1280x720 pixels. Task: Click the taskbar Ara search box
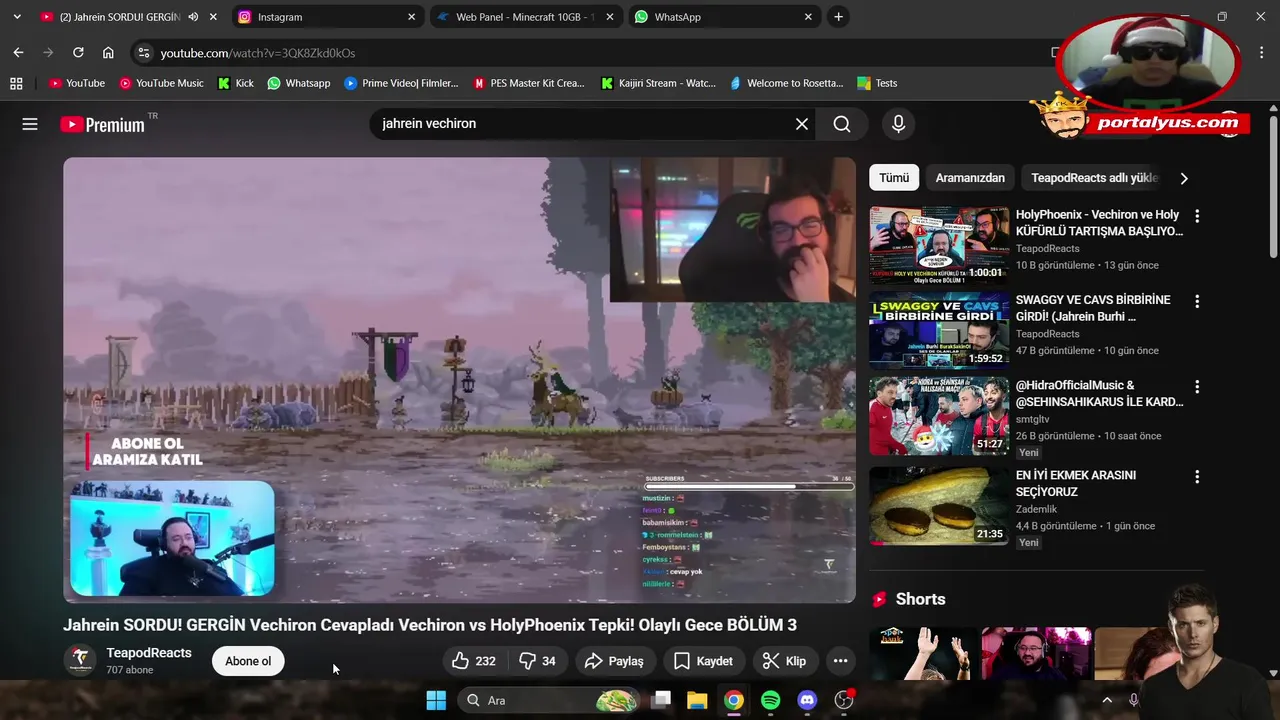548,700
